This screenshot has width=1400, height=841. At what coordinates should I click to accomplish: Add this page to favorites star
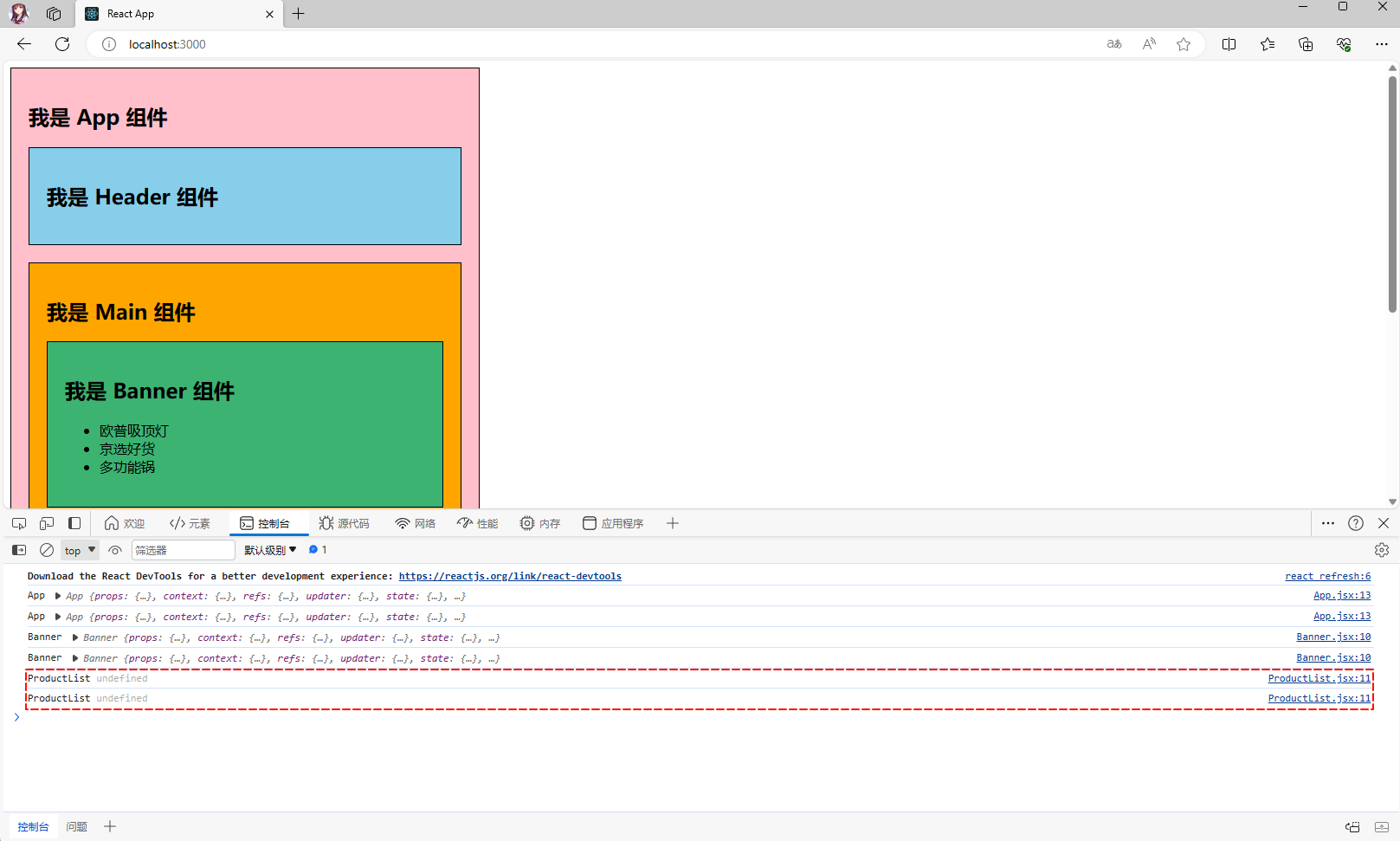coord(1184,44)
